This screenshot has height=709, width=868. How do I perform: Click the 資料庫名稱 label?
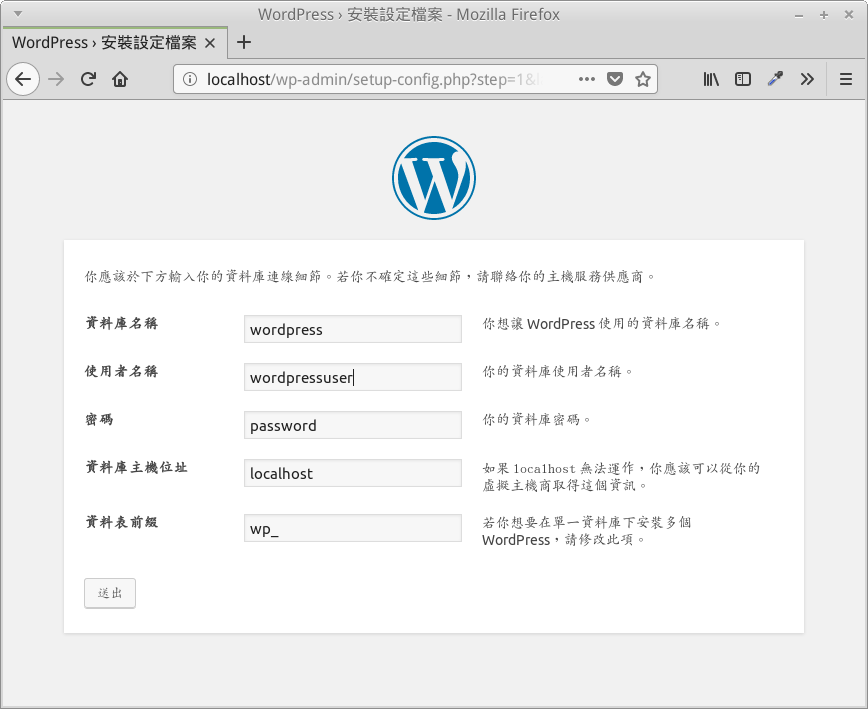[x=122, y=323]
